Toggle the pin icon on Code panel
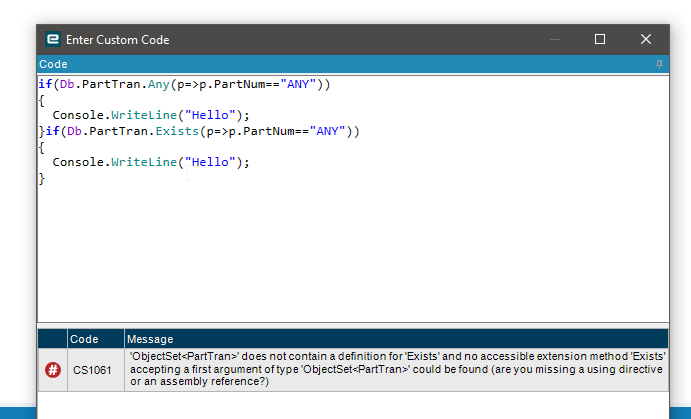 point(659,64)
